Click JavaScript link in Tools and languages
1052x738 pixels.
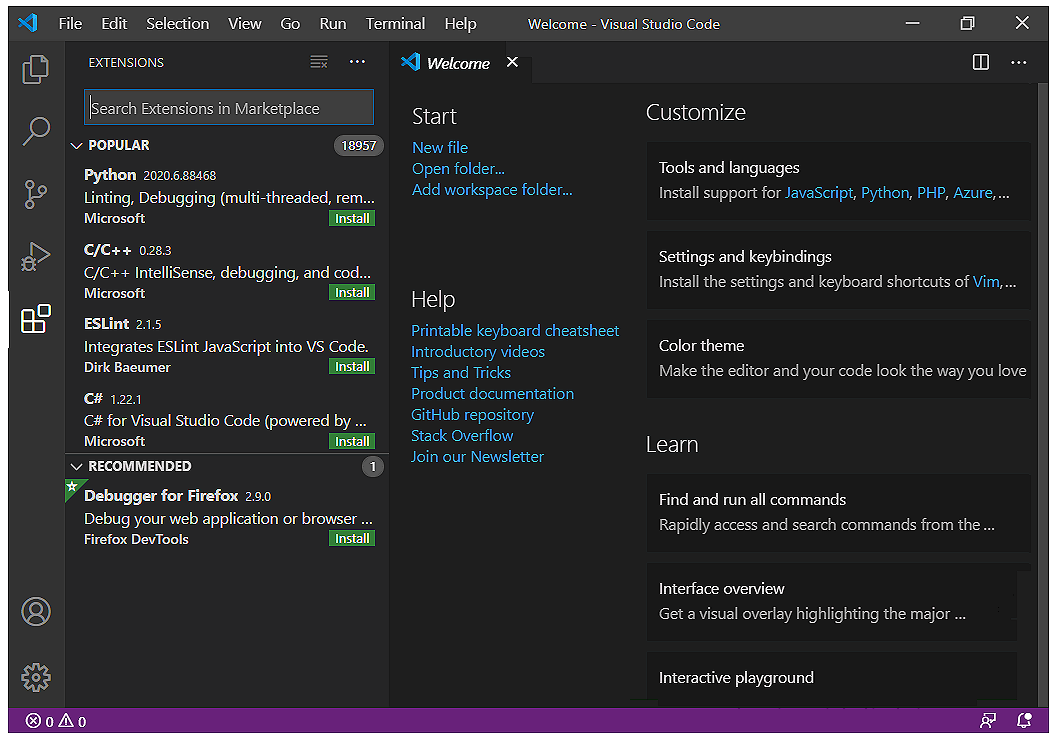(x=819, y=193)
